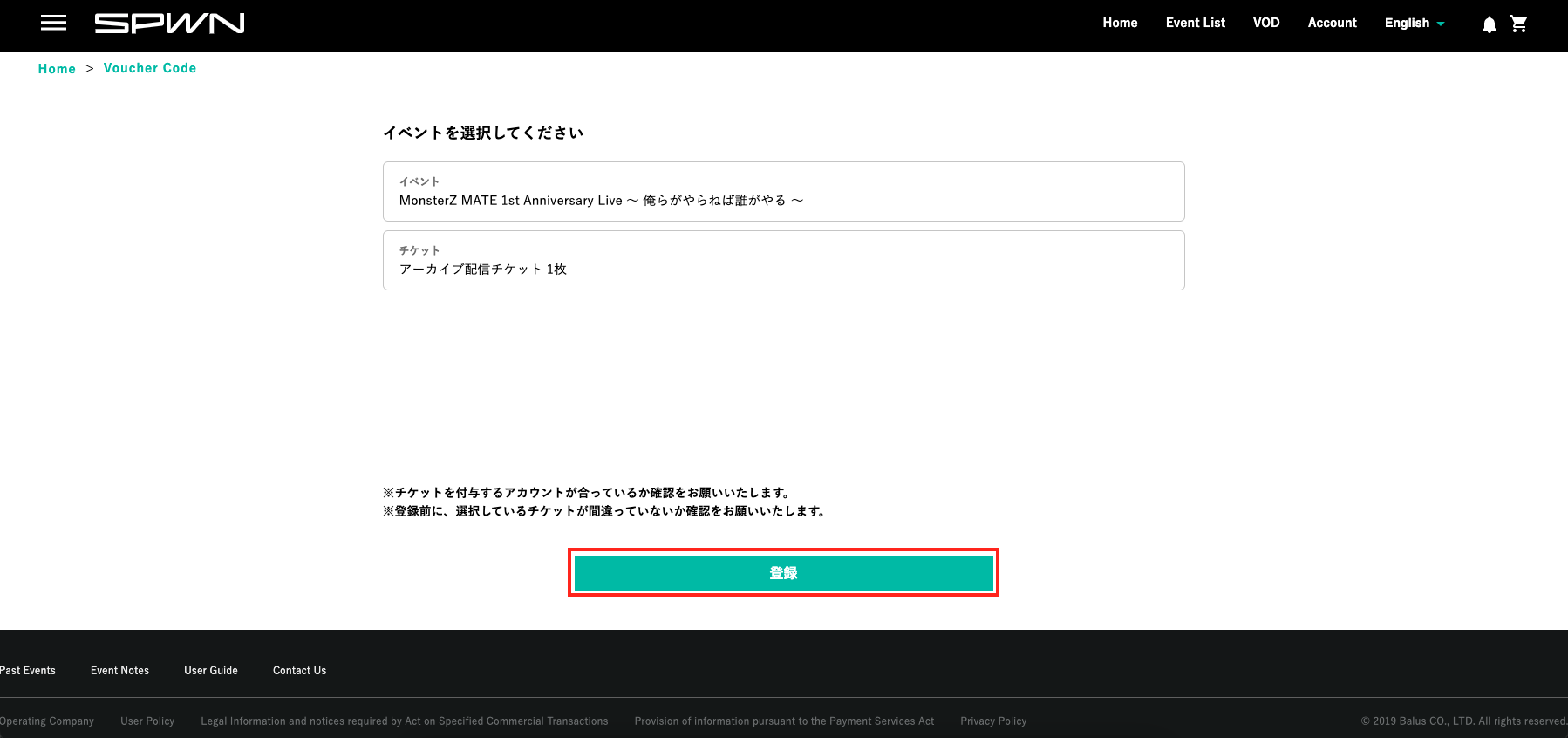Image resolution: width=1568 pixels, height=738 pixels.
Task: Open Event Notes footer link
Action: (x=119, y=671)
